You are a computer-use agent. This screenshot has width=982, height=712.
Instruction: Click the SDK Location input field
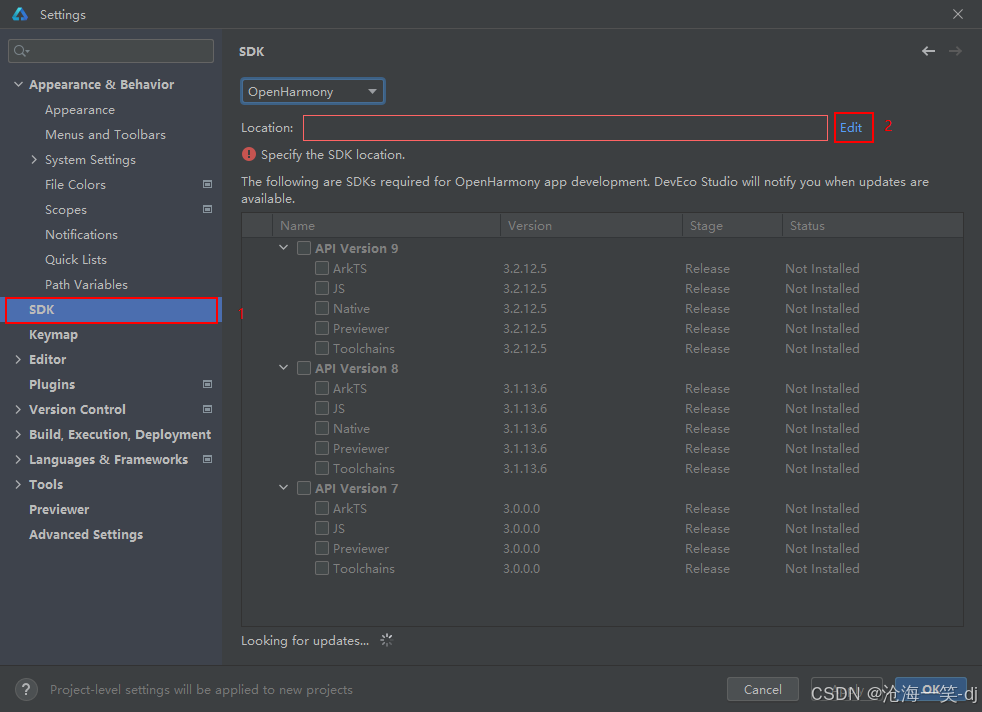pos(566,128)
